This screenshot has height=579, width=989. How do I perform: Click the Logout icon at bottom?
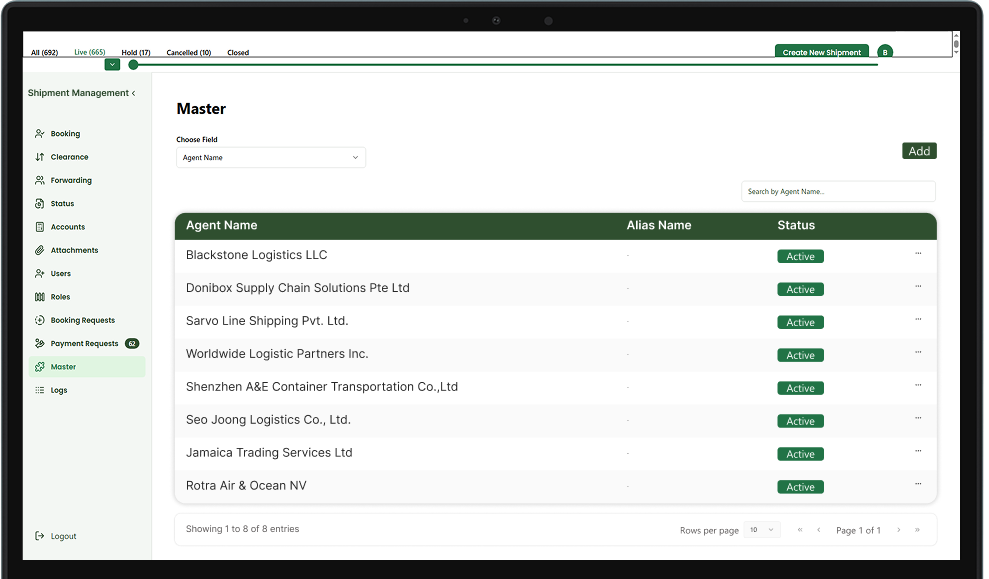[40, 536]
